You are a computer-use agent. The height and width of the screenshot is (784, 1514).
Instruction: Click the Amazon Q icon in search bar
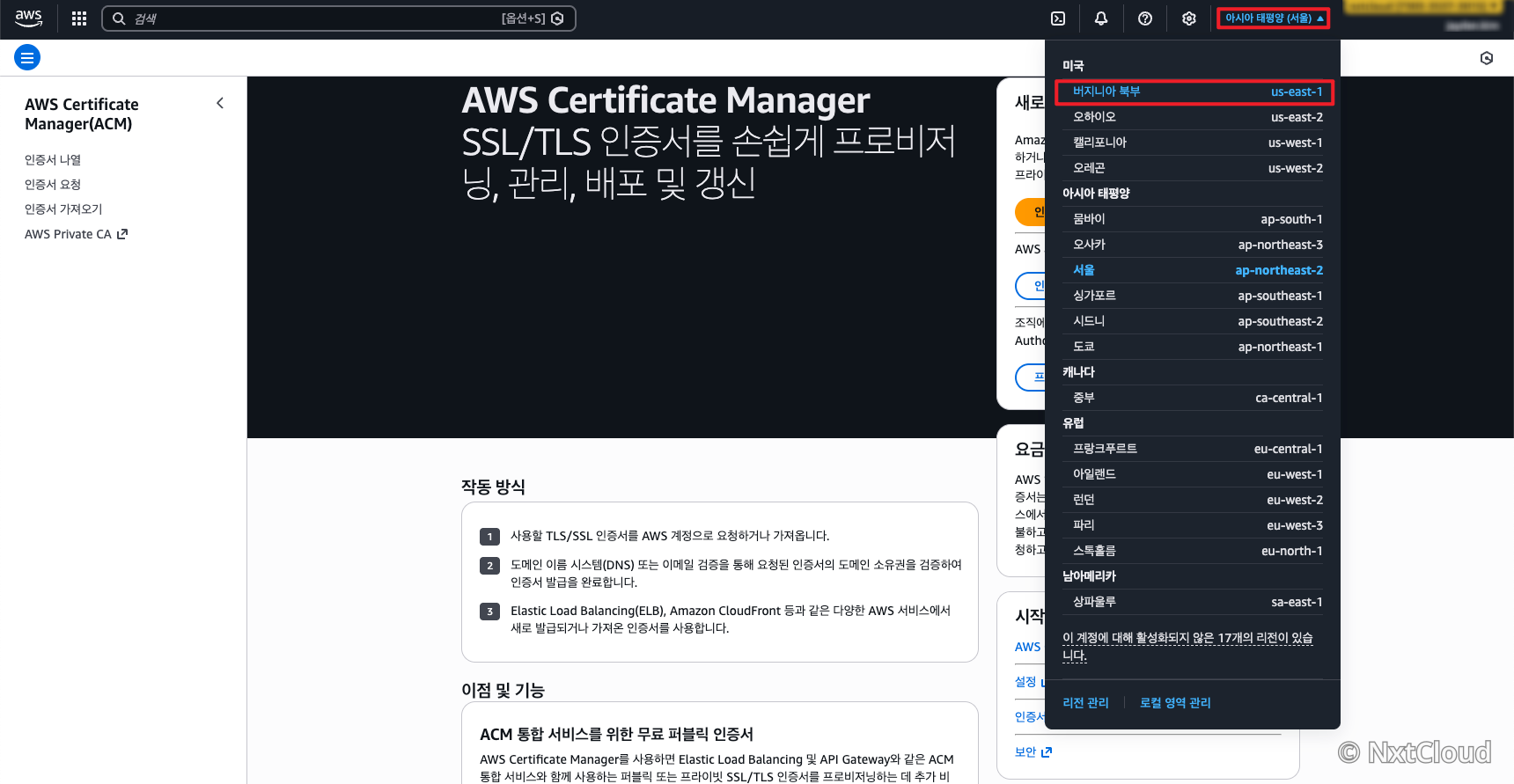point(557,18)
